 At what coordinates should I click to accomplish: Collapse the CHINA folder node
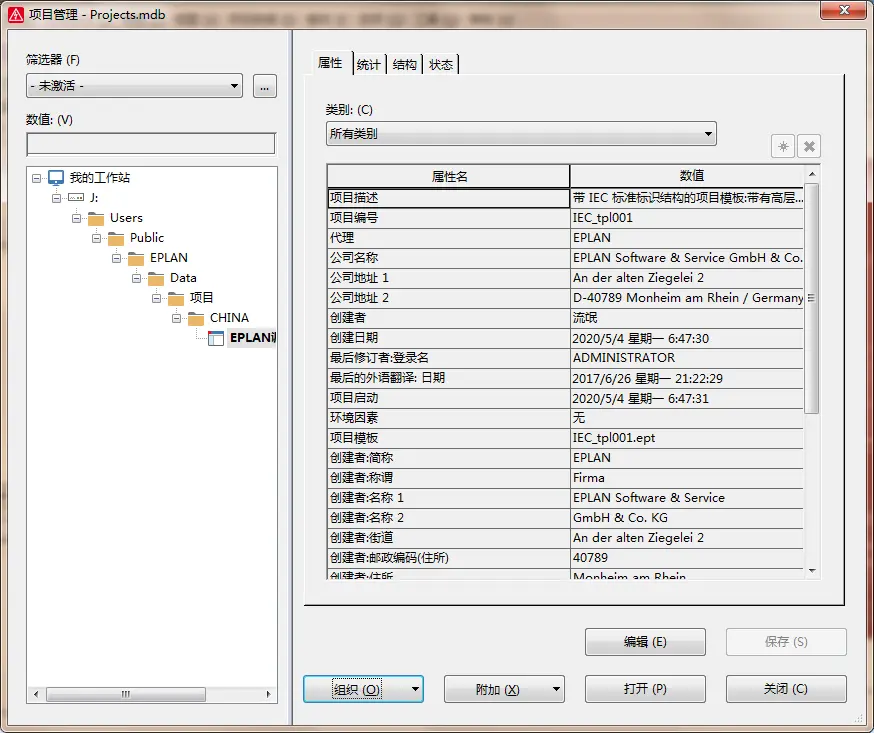click(177, 318)
